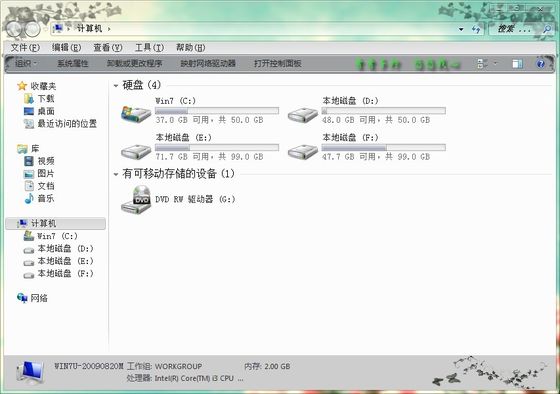Select the 本地磁盘 (F:) drive icon
The height and width of the screenshot is (394, 560).
coord(303,151)
